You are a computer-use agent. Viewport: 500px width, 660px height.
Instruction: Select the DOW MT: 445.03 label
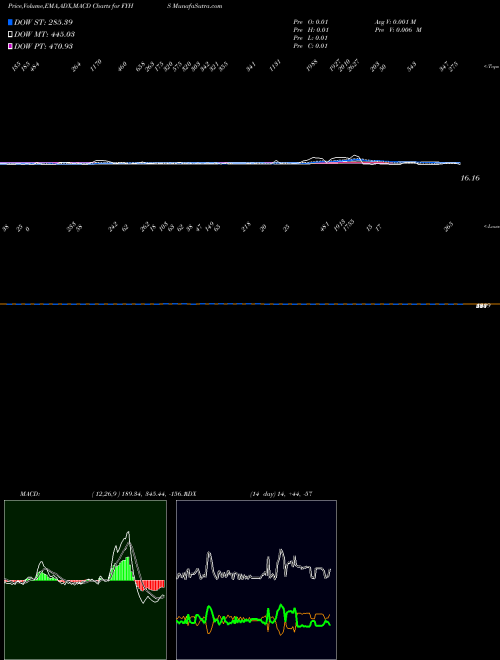tap(45, 35)
